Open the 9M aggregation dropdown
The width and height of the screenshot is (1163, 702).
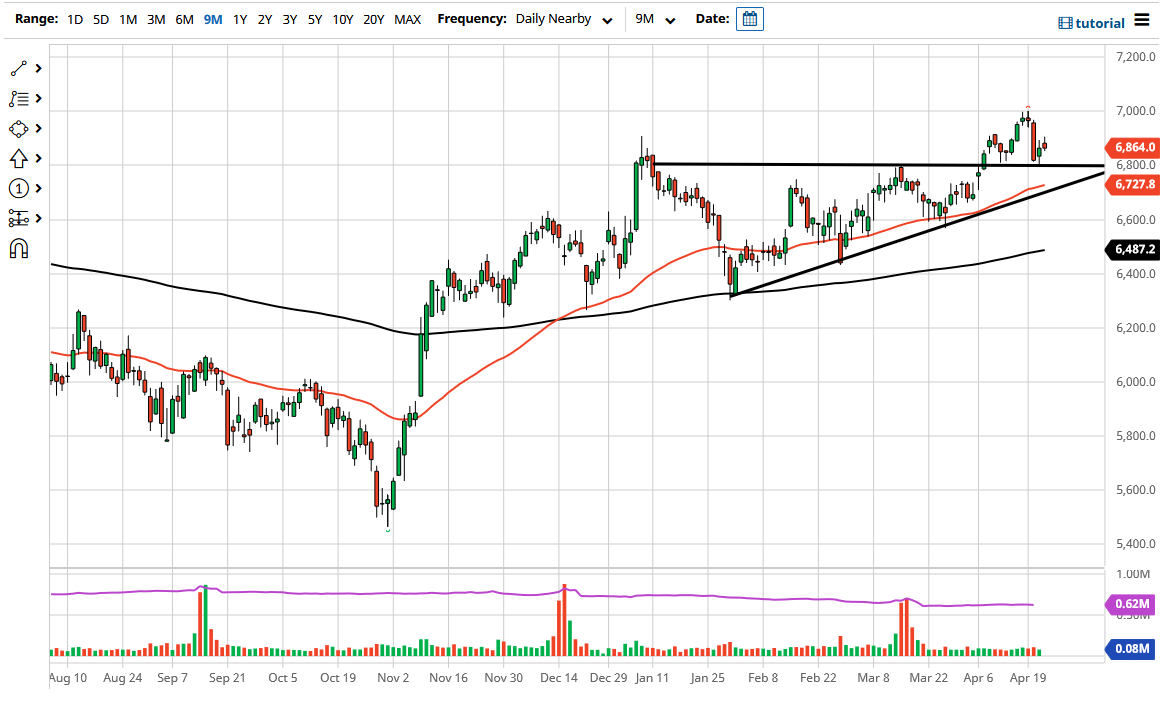[x=652, y=19]
